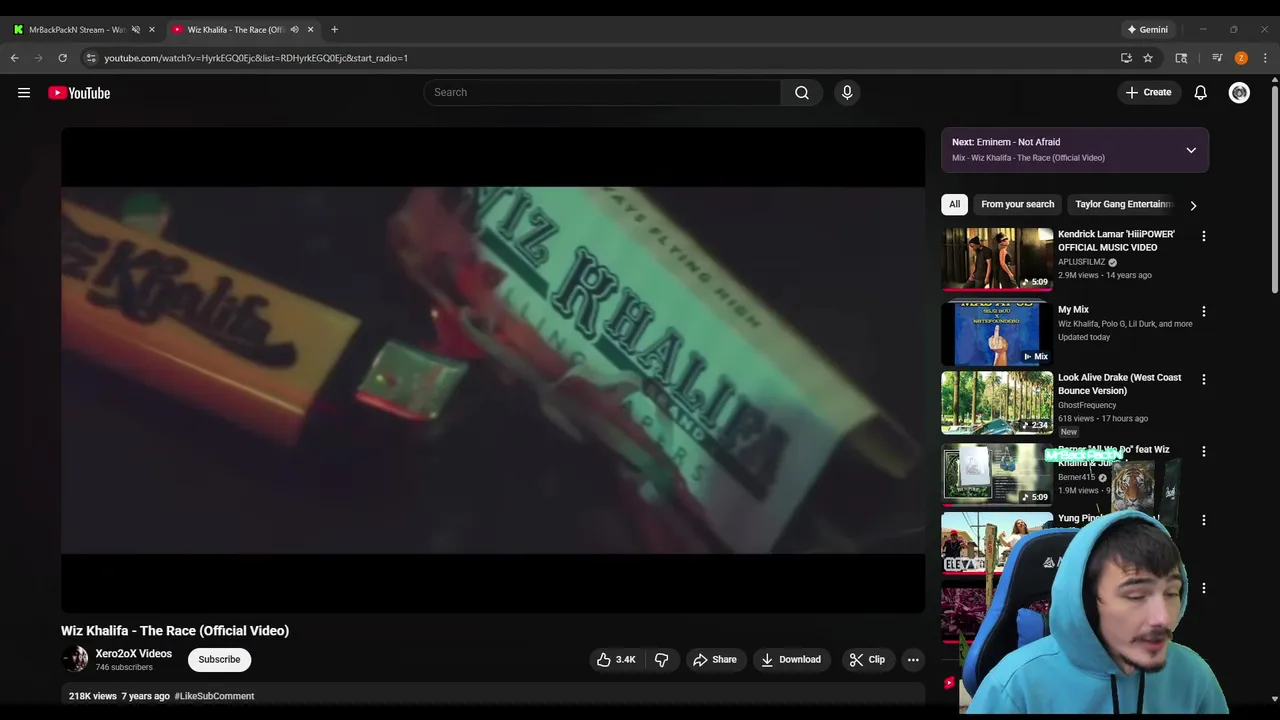Select Taylor Gang Entertainment filter chip

[1123, 205]
